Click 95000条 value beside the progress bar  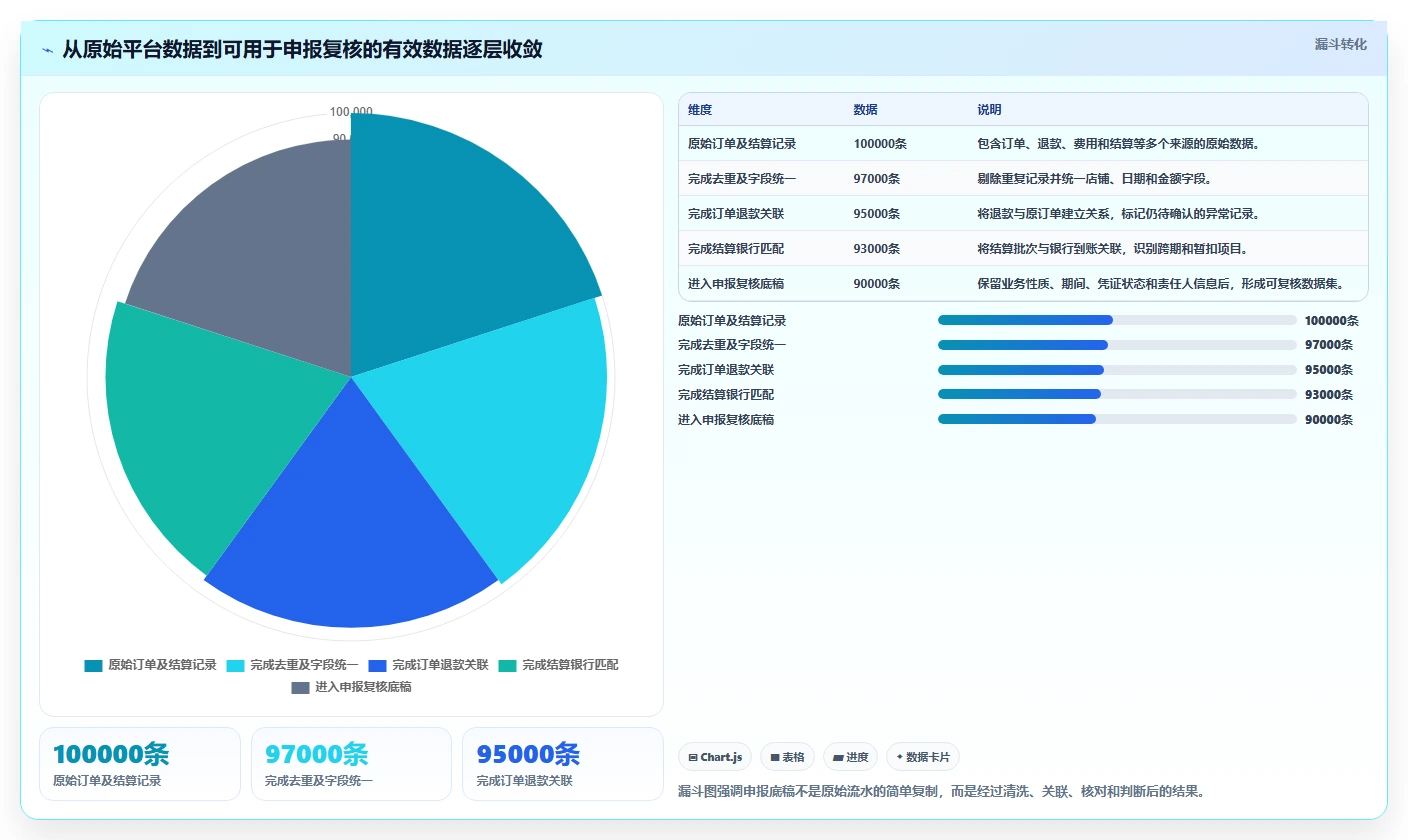(1329, 370)
